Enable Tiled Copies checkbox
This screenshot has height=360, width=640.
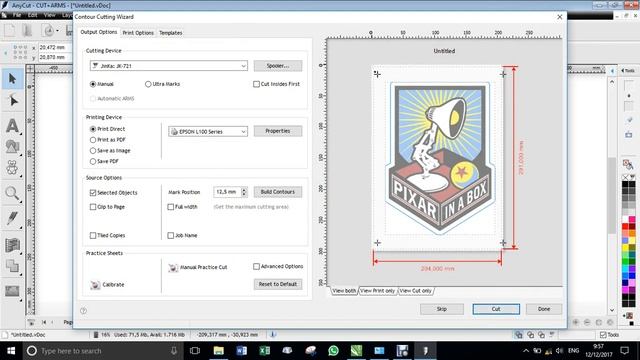click(x=93, y=236)
